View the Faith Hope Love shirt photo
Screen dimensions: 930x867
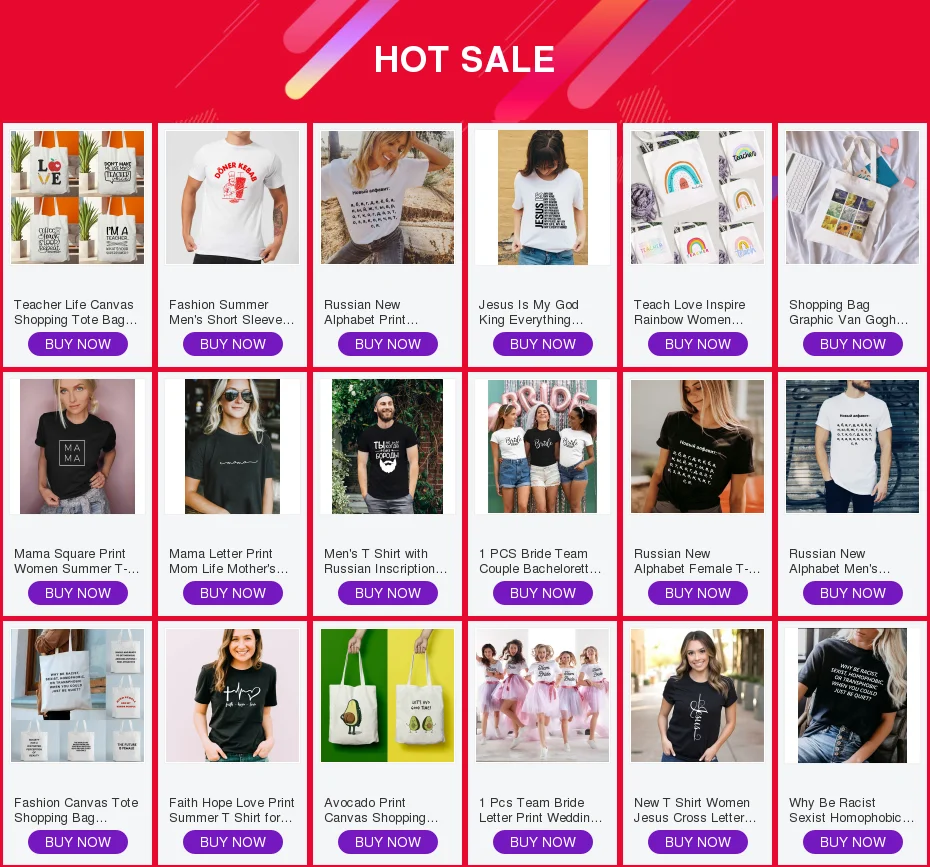pos(232,695)
